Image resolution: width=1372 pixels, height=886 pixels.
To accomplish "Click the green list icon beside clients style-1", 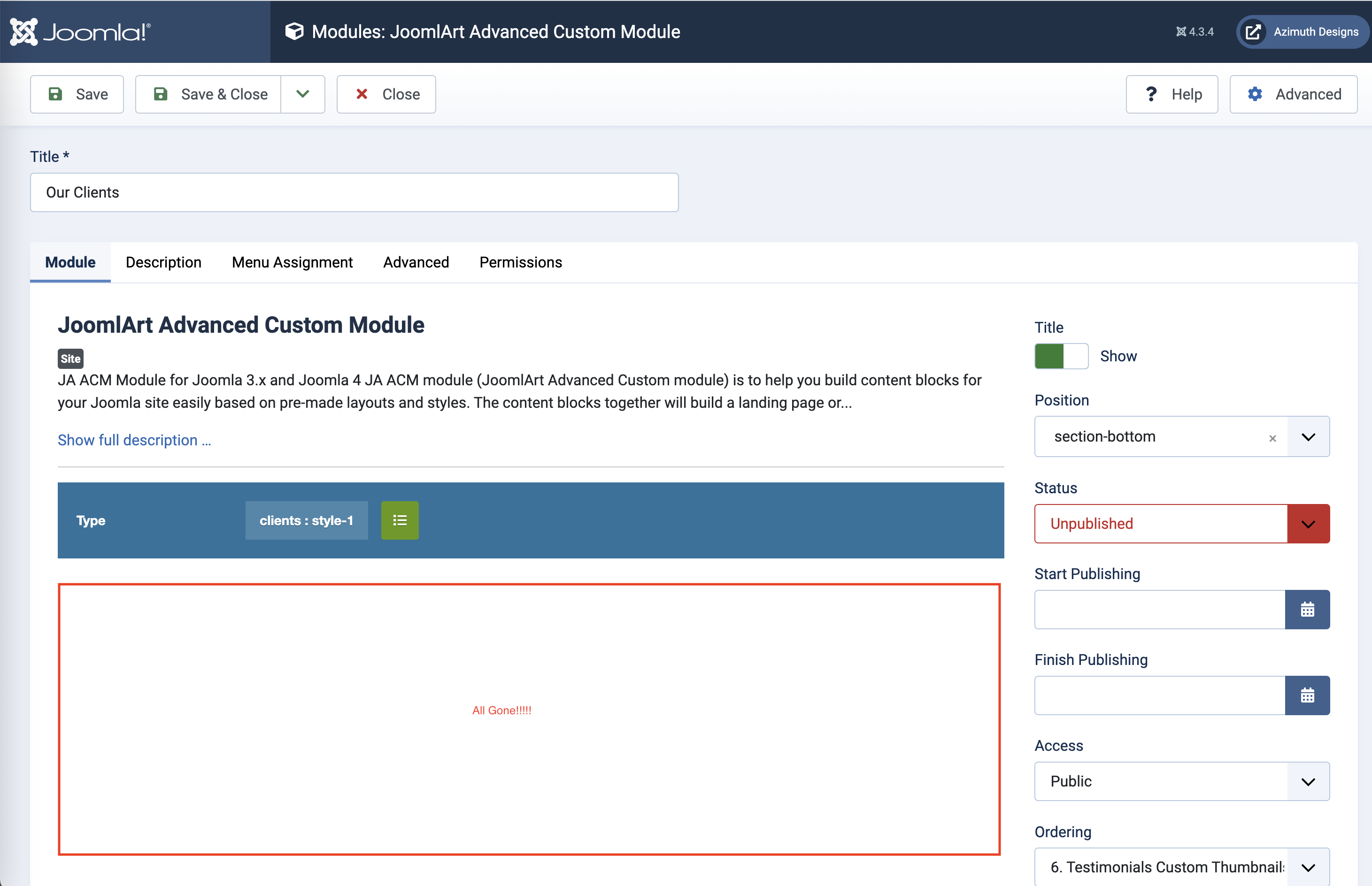I will (400, 520).
